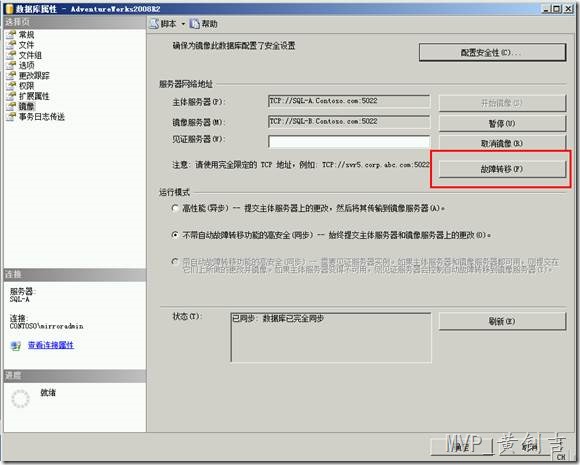Open the 文件 page
580x465 pixels.
pyautogui.click(x=27, y=45)
